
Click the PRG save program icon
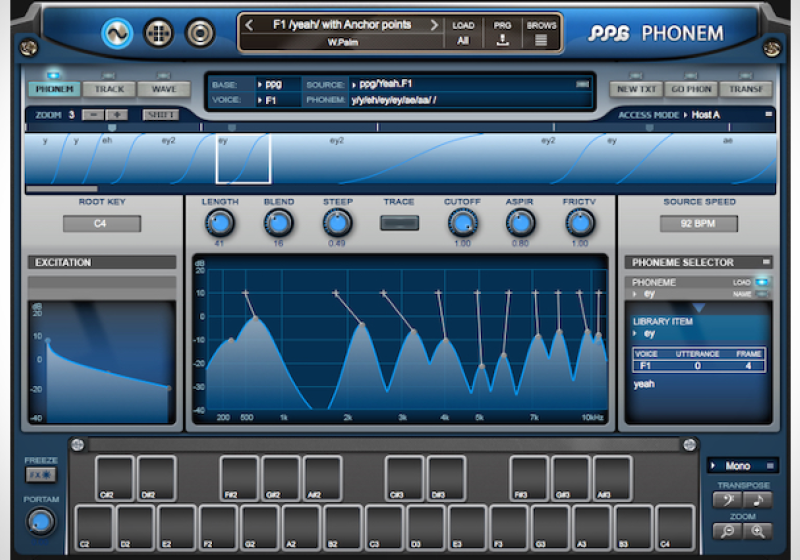coord(503,40)
